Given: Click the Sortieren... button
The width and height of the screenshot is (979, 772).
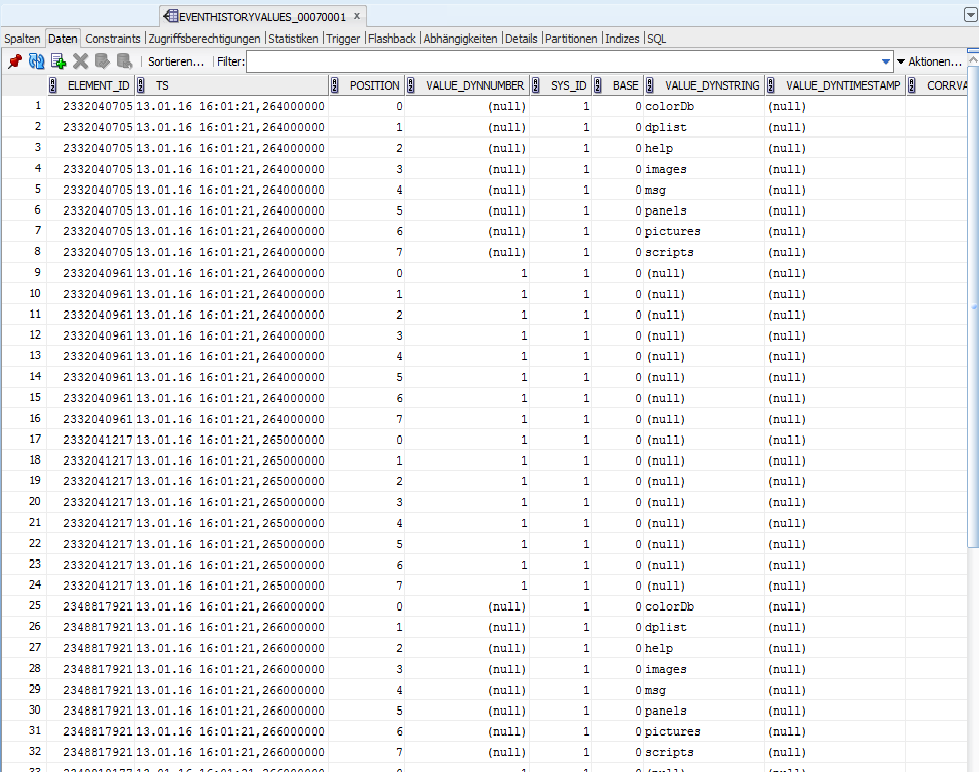Looking at the screenshot, I should click(x=176, y=62).
